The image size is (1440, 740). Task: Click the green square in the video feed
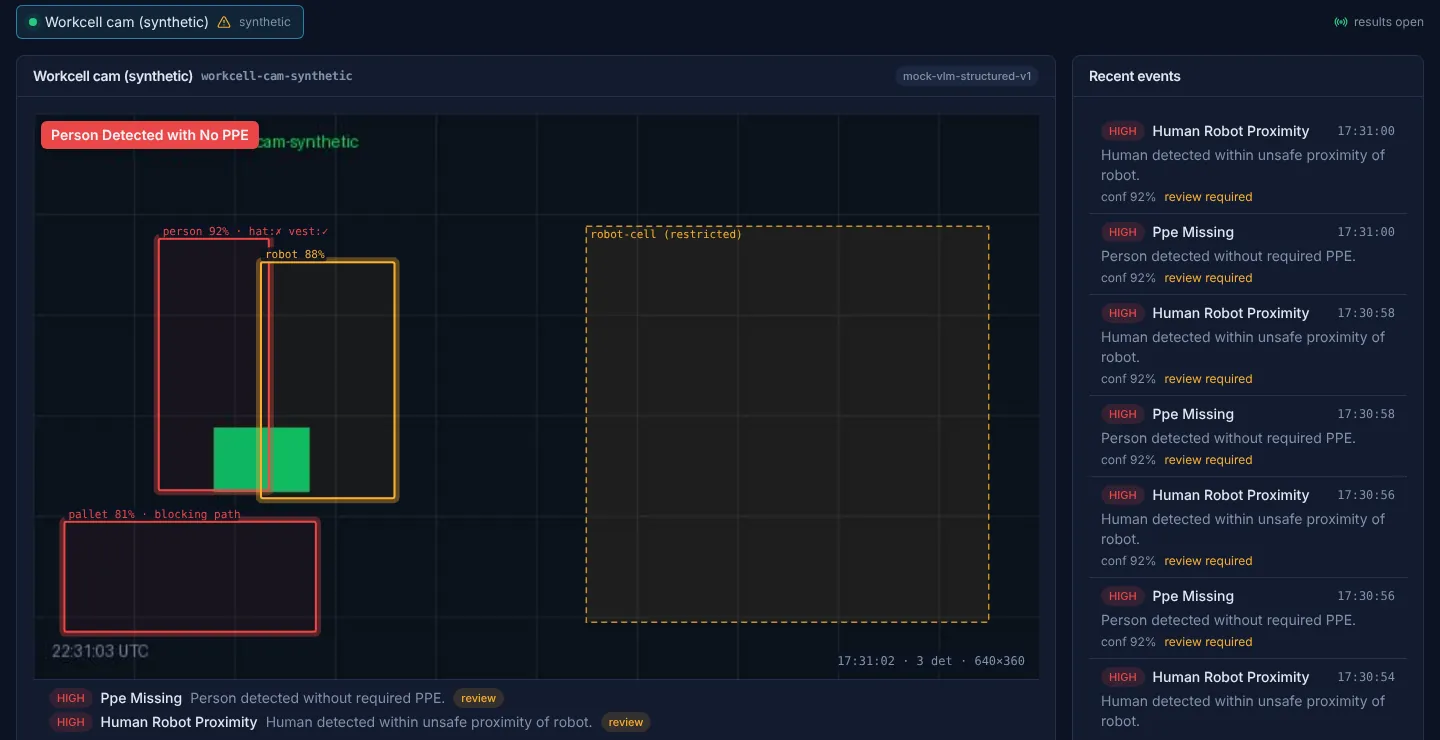261,459
